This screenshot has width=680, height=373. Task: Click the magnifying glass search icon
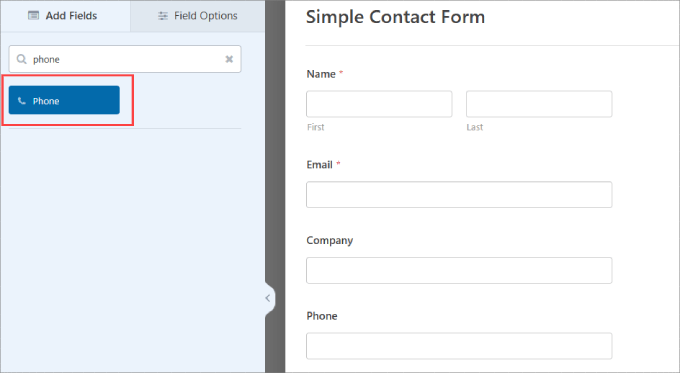coord(21,59)
